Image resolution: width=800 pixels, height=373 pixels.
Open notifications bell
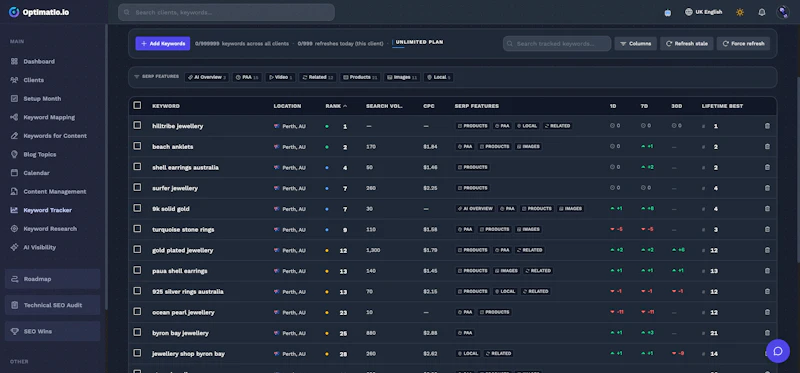[762, 12]
